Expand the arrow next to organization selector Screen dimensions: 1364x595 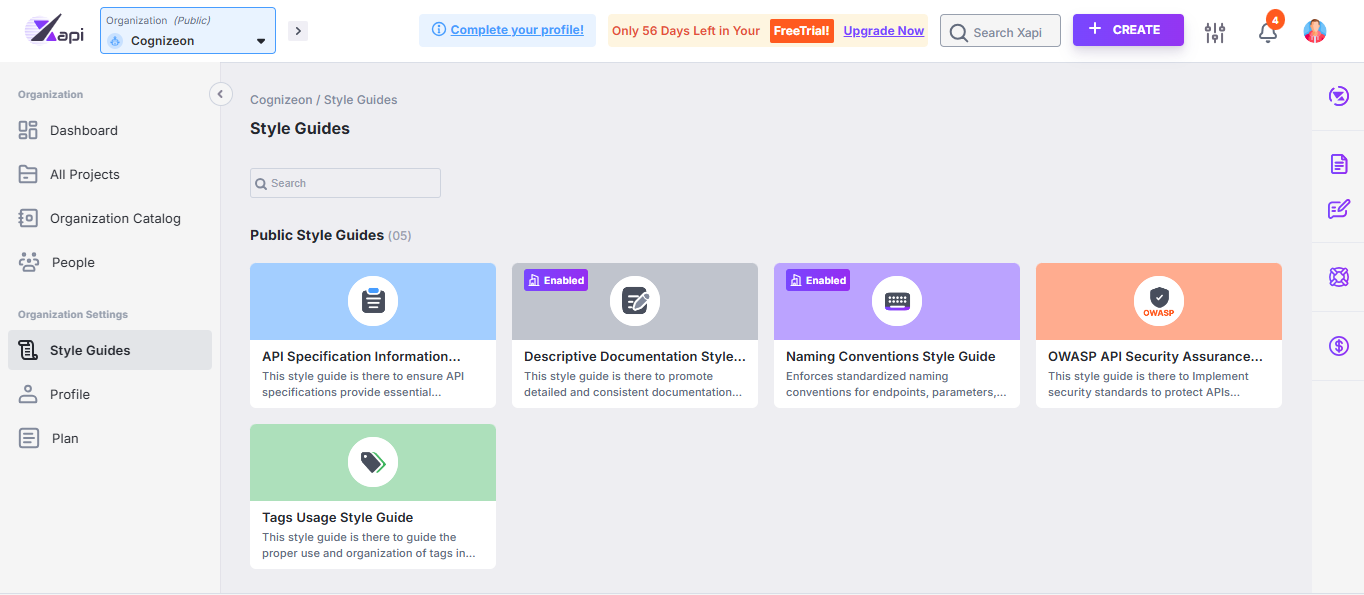coord(297,31)
